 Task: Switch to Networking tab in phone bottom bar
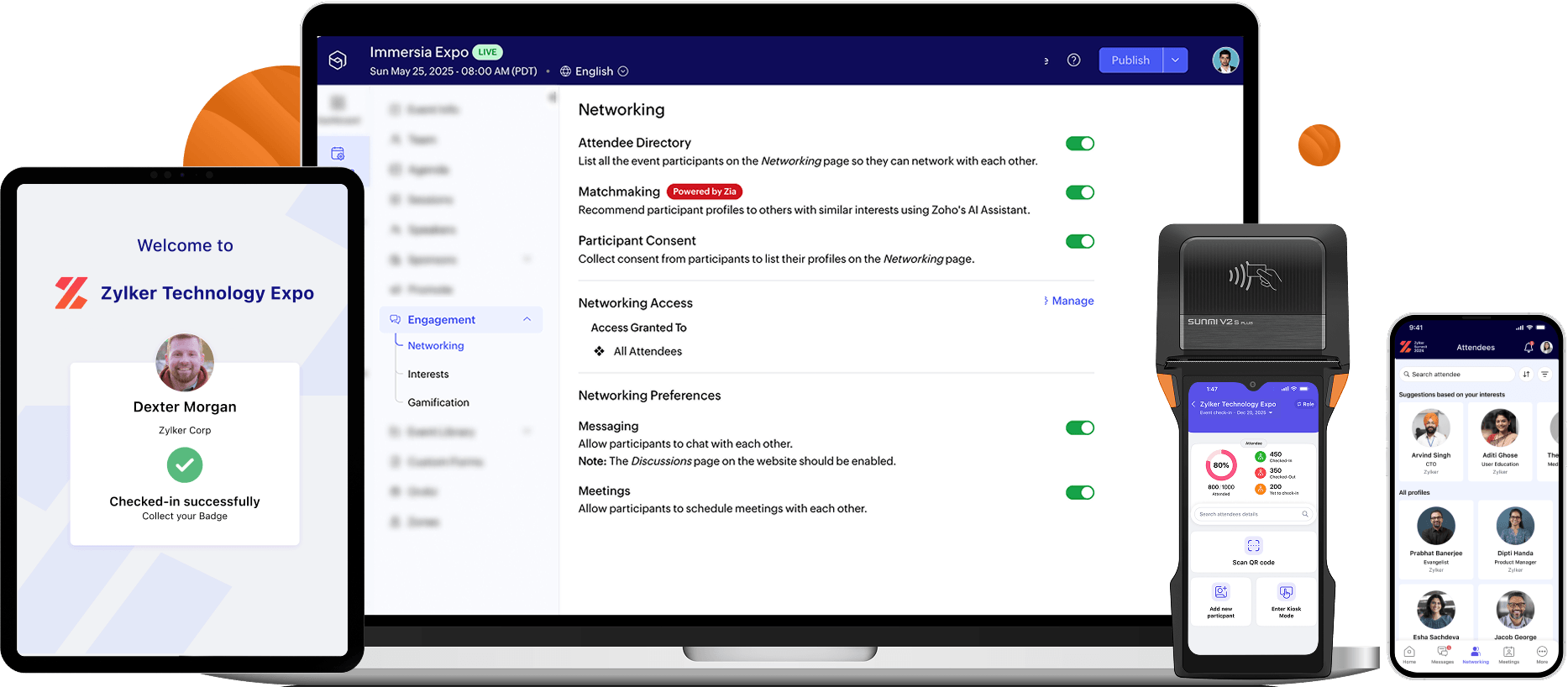click(x=1476, y=654)
